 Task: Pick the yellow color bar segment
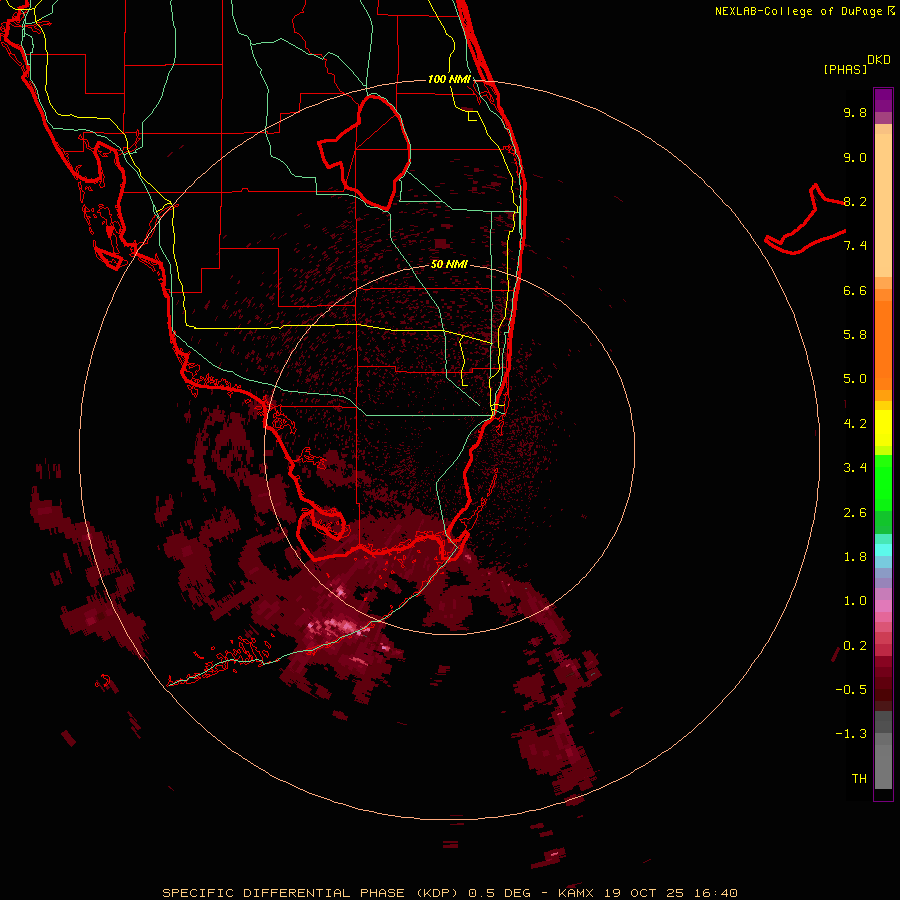[883, 428]
